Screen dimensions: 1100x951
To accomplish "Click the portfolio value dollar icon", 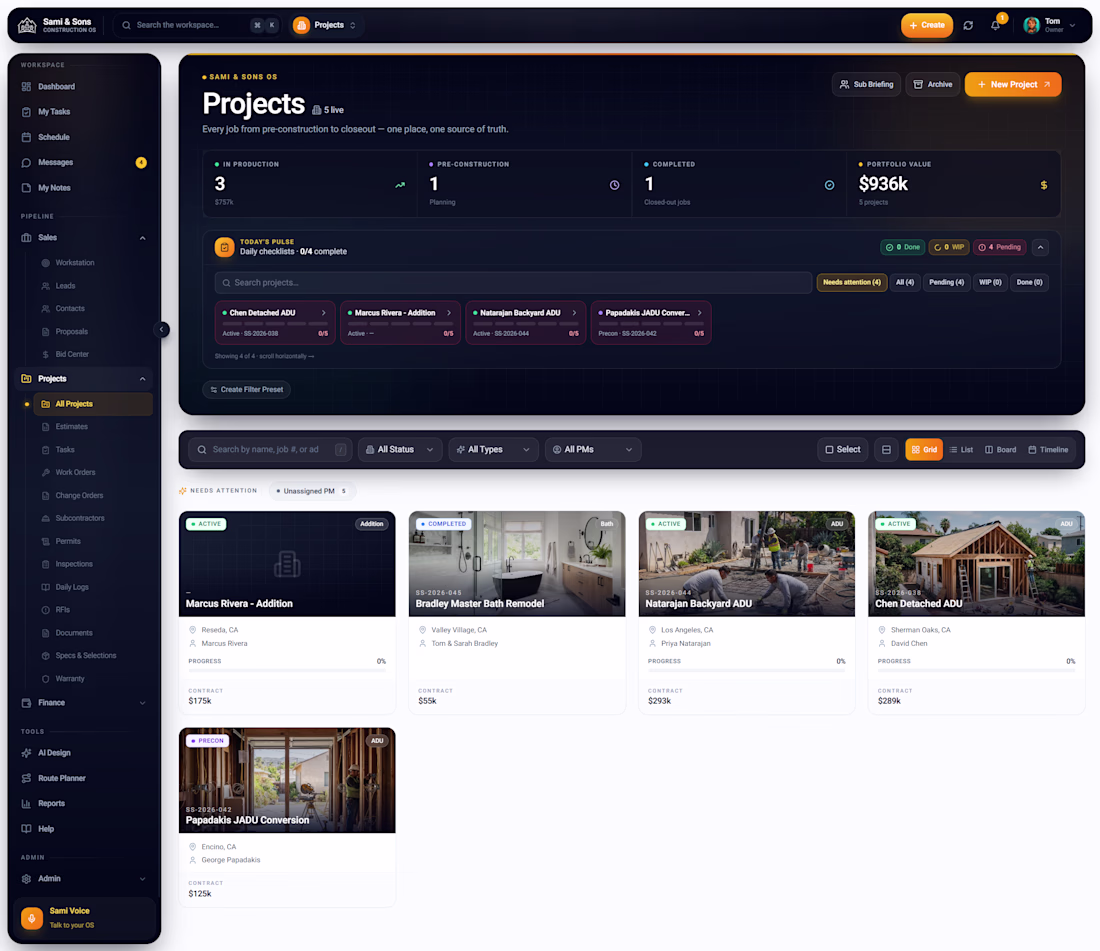I will point(1043,185).
